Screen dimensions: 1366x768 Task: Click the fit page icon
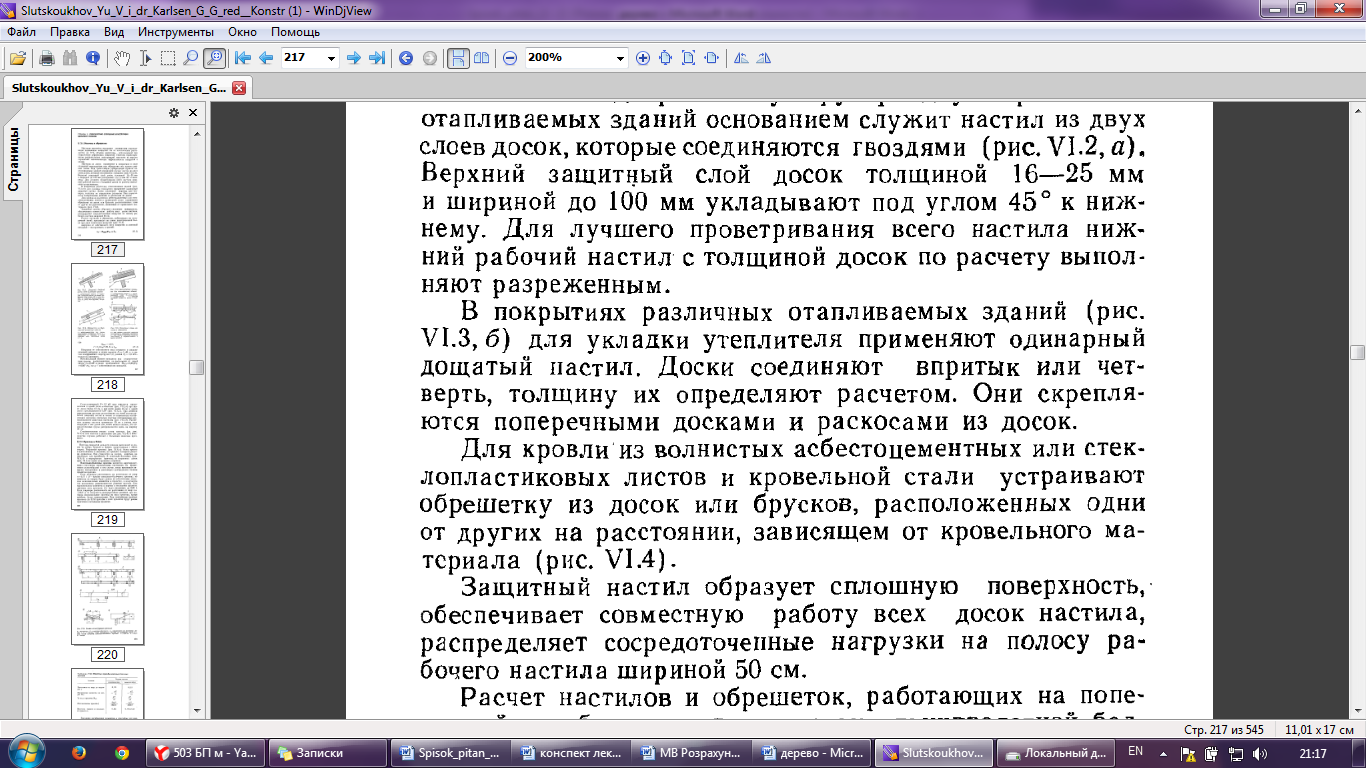pyautogui.click(x=689, y=58)
